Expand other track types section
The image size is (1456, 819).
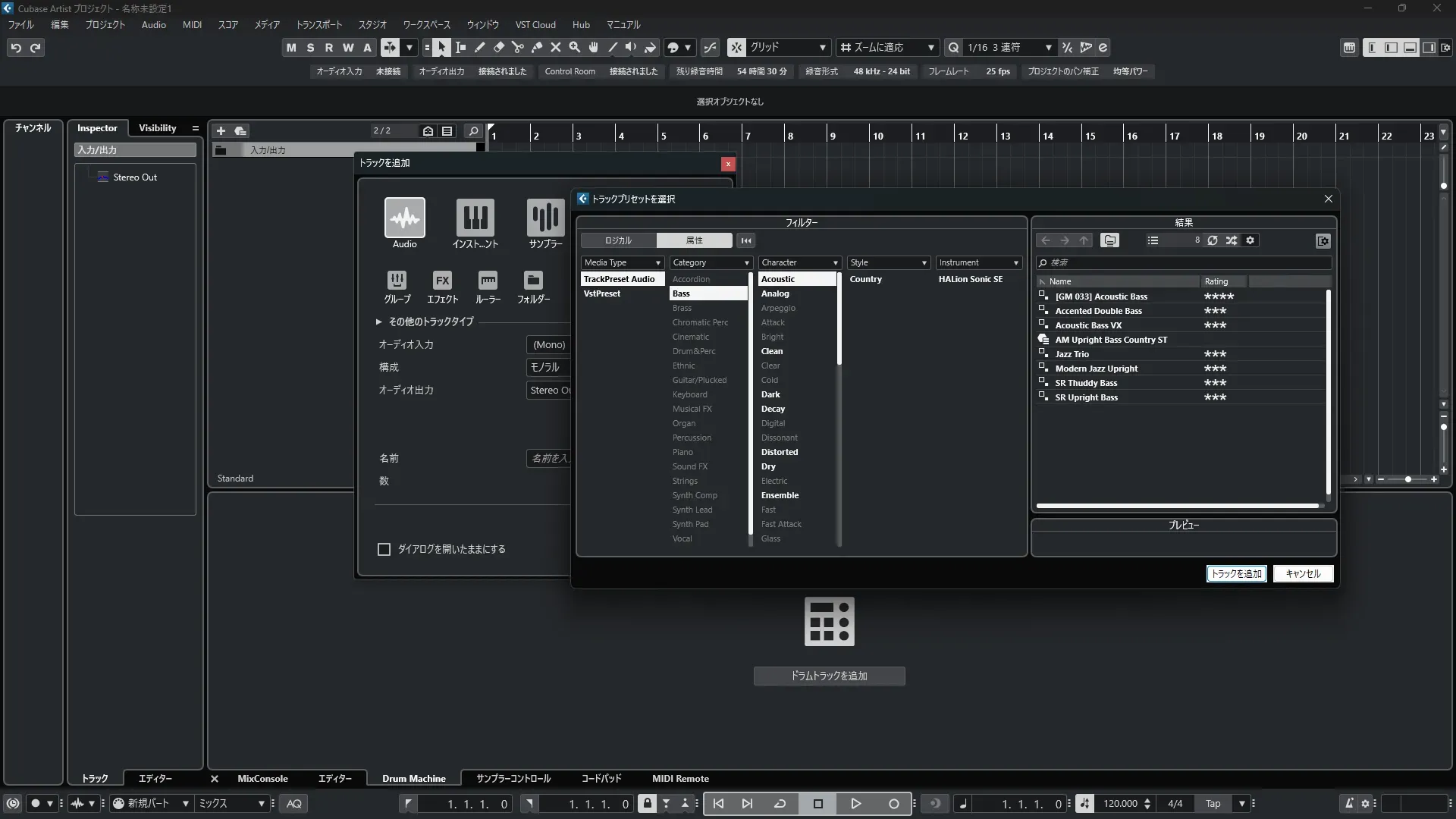coord(378,322)
